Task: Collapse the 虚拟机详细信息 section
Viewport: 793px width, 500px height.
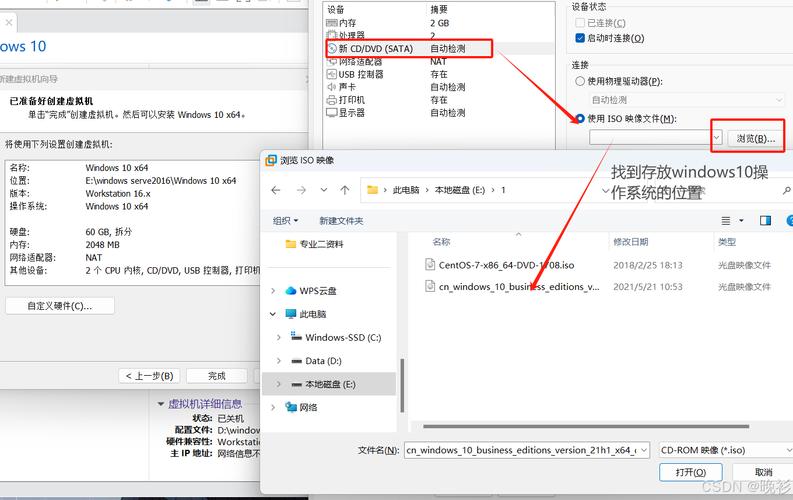Action: [161, 404]
